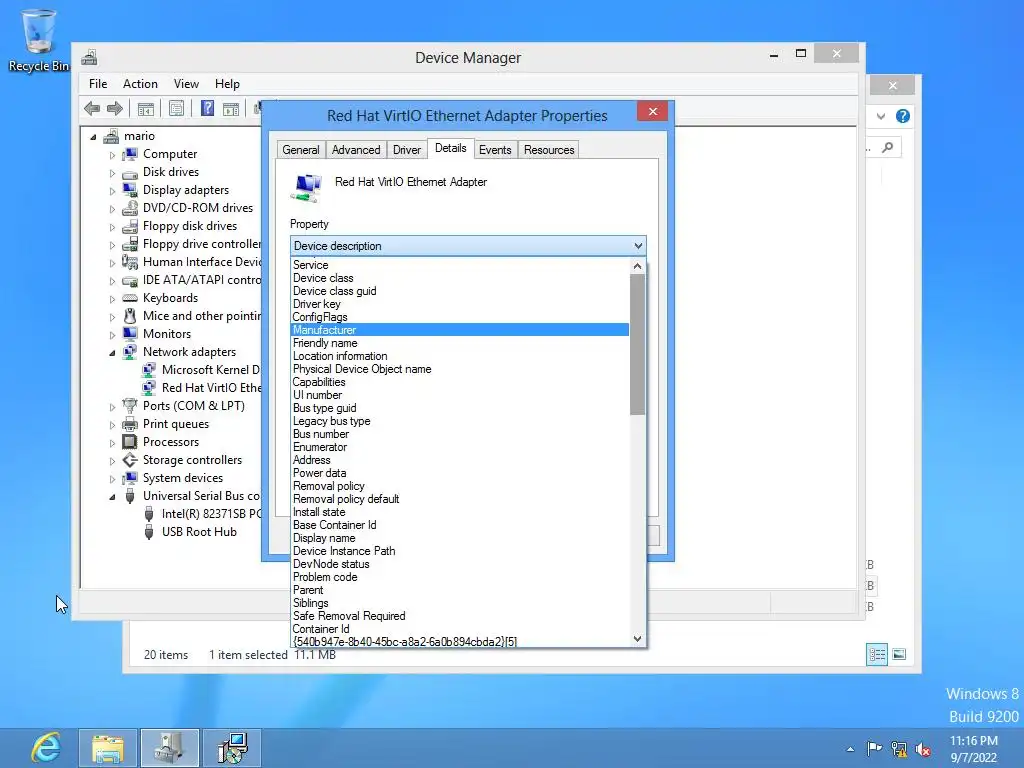
Task: Open File Explorer from the taskbar
Action: 108,748
